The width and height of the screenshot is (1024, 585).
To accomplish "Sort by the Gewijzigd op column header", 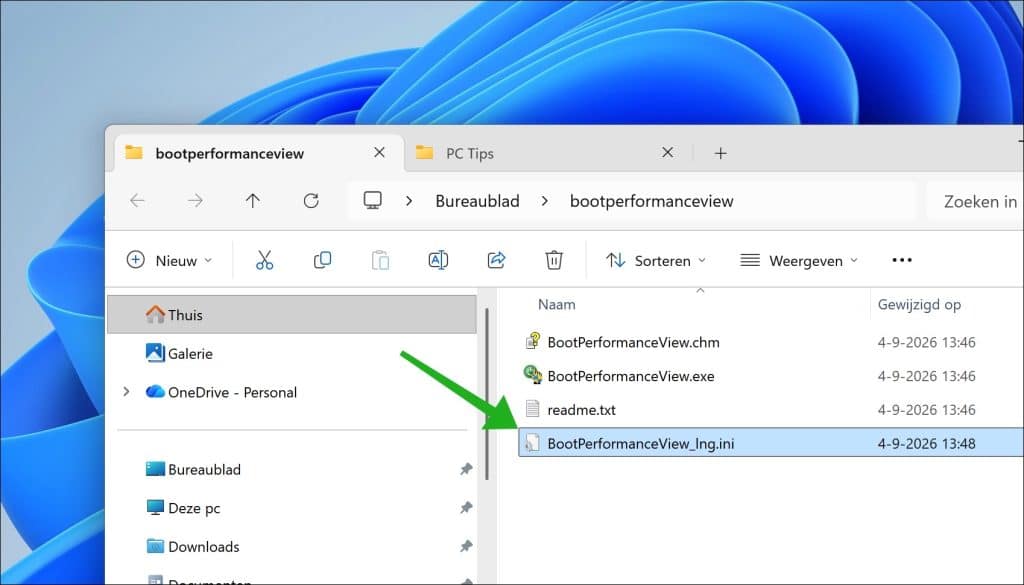I will coord(919,304).
